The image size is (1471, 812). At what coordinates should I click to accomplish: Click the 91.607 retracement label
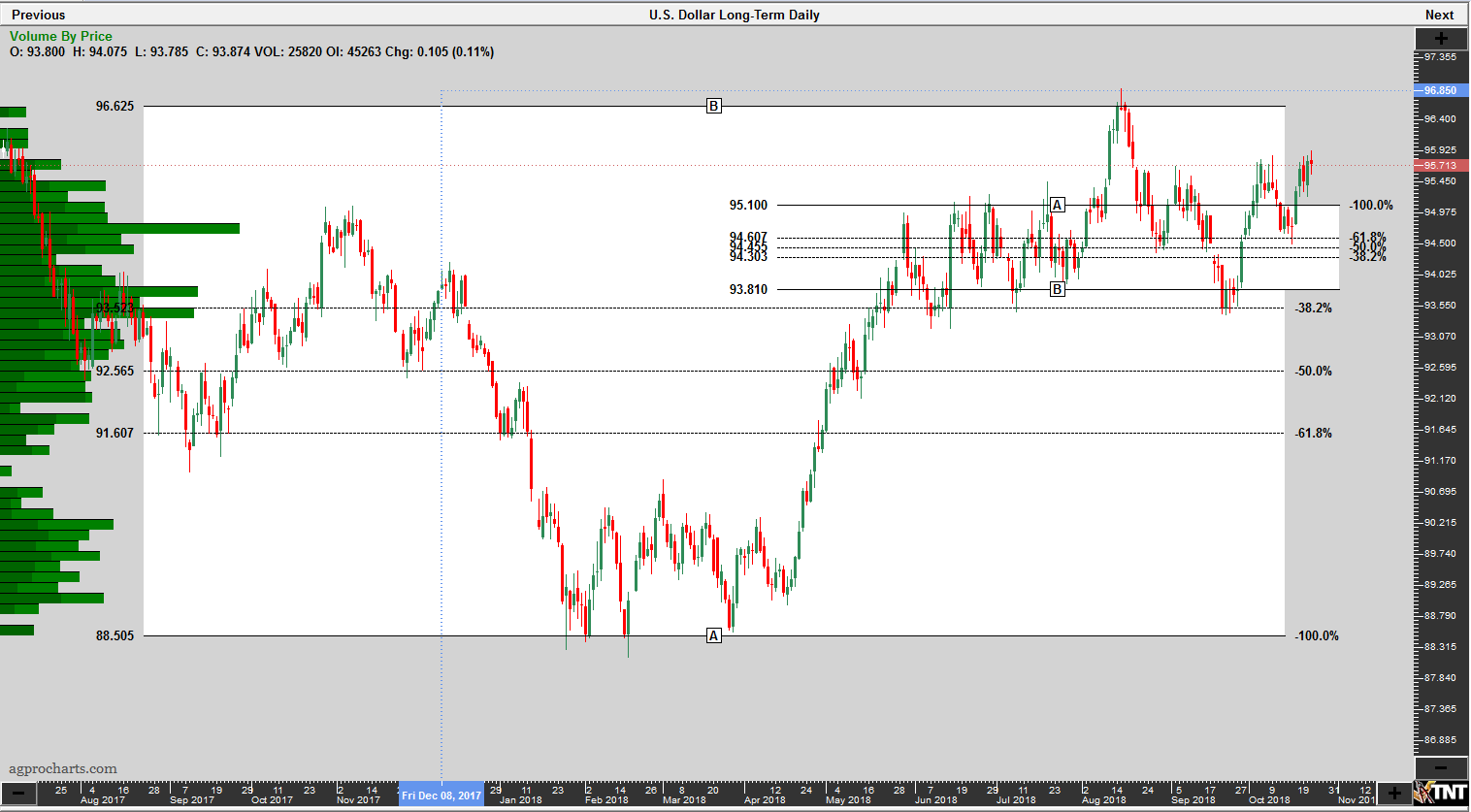pos(114,433)
